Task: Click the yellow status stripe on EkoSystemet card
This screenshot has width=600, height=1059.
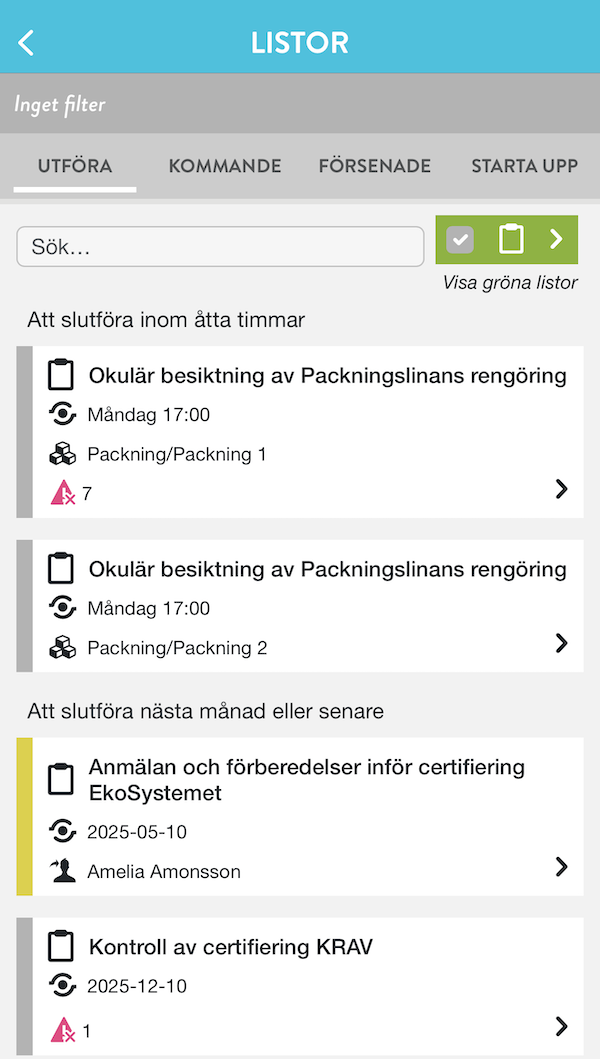Action: (x=25, y=816)
